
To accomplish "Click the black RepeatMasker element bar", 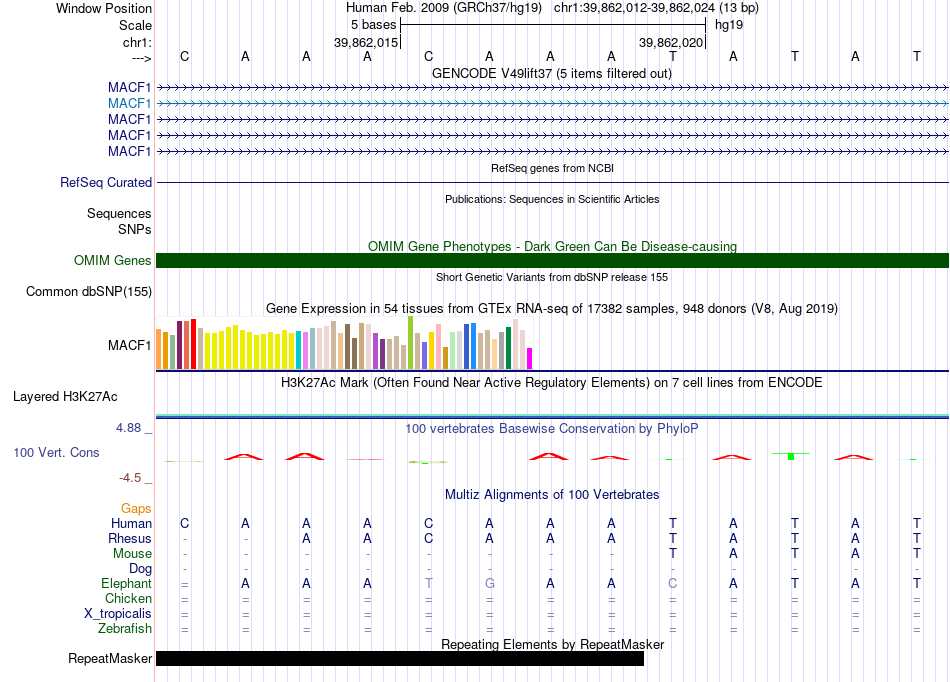I will 400,658.
